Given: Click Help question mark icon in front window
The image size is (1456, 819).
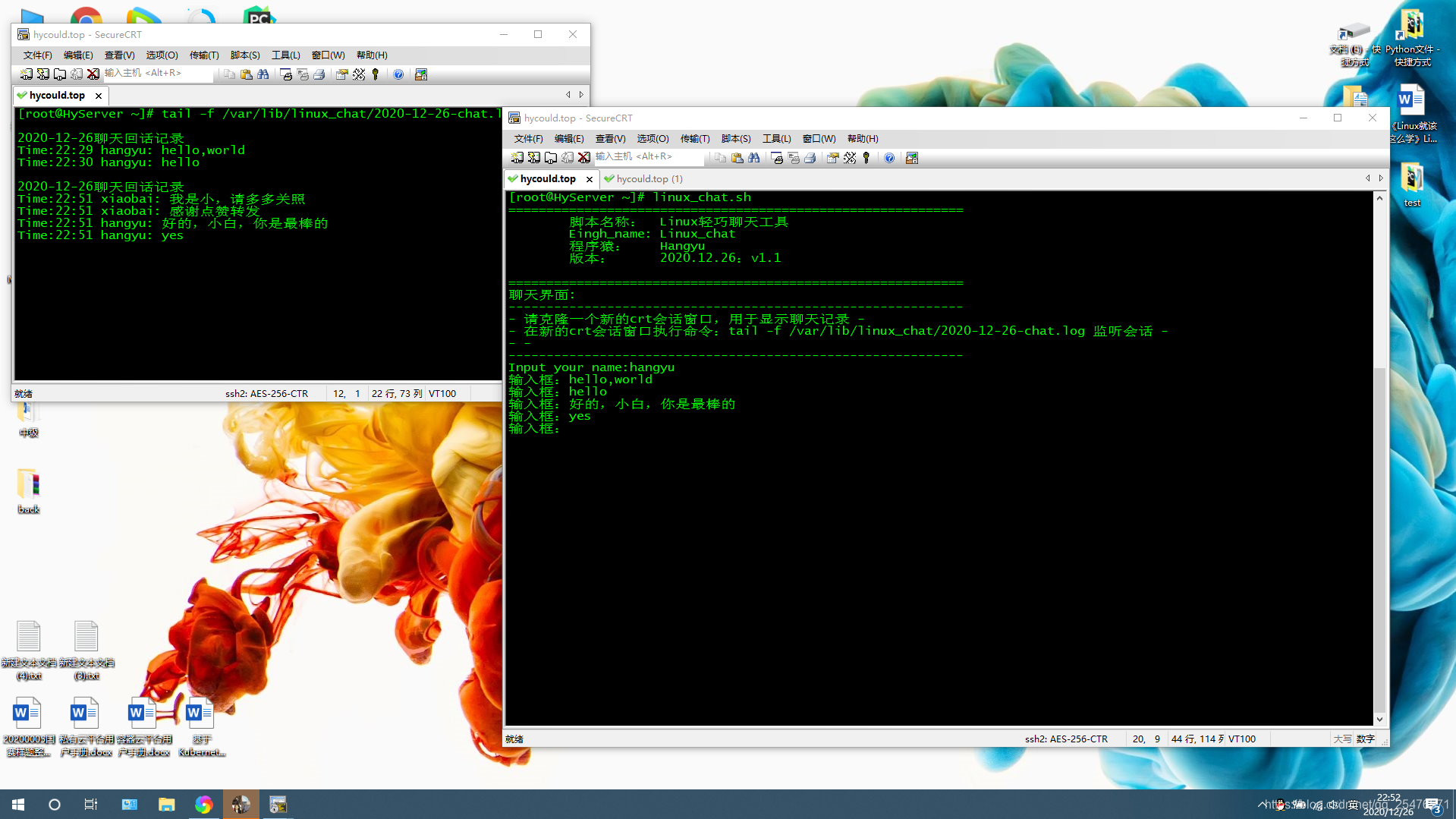Looking at the screenshot, I should tap(889, 157).
